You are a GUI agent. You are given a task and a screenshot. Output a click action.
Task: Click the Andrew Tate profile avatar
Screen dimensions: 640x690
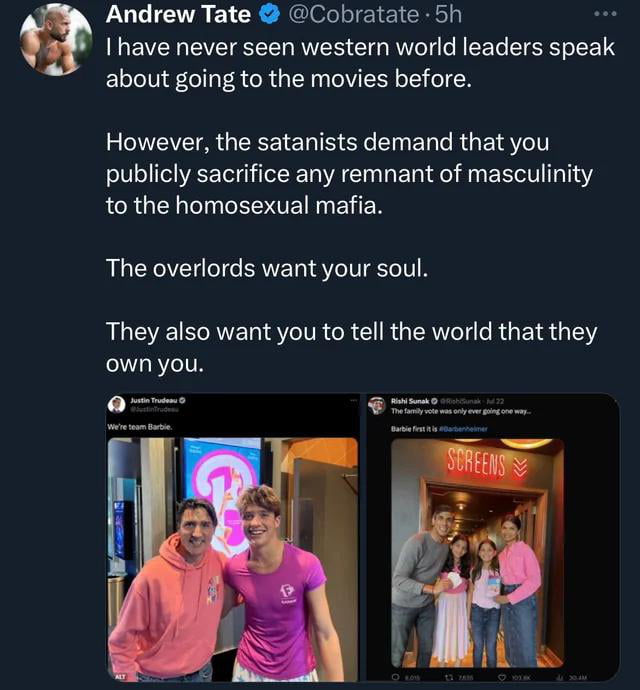tap(56, 40)
